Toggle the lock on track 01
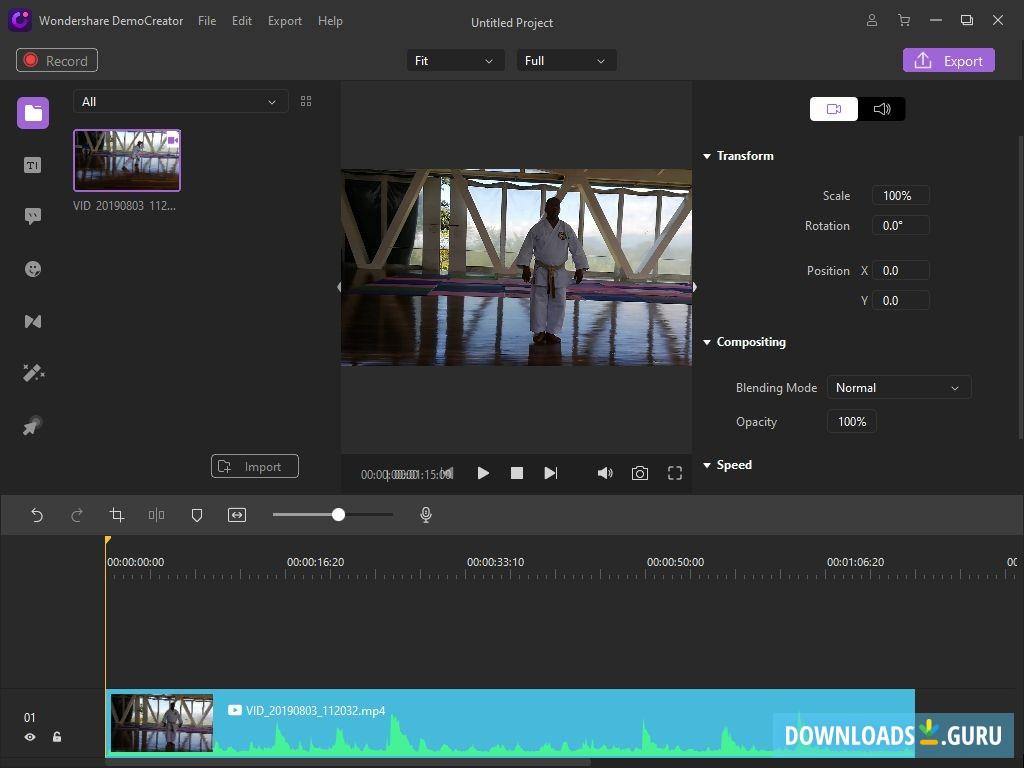 [57, 737]
